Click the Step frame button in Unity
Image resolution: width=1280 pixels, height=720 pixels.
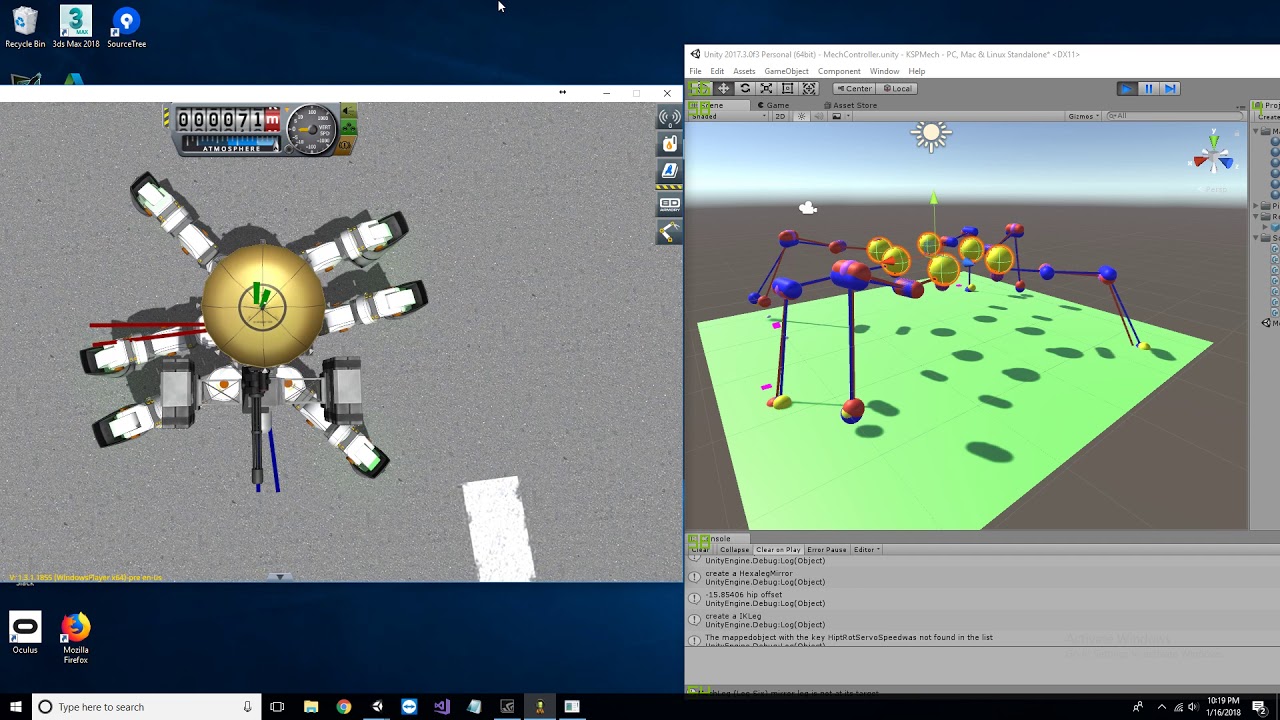coord(1170,88)
